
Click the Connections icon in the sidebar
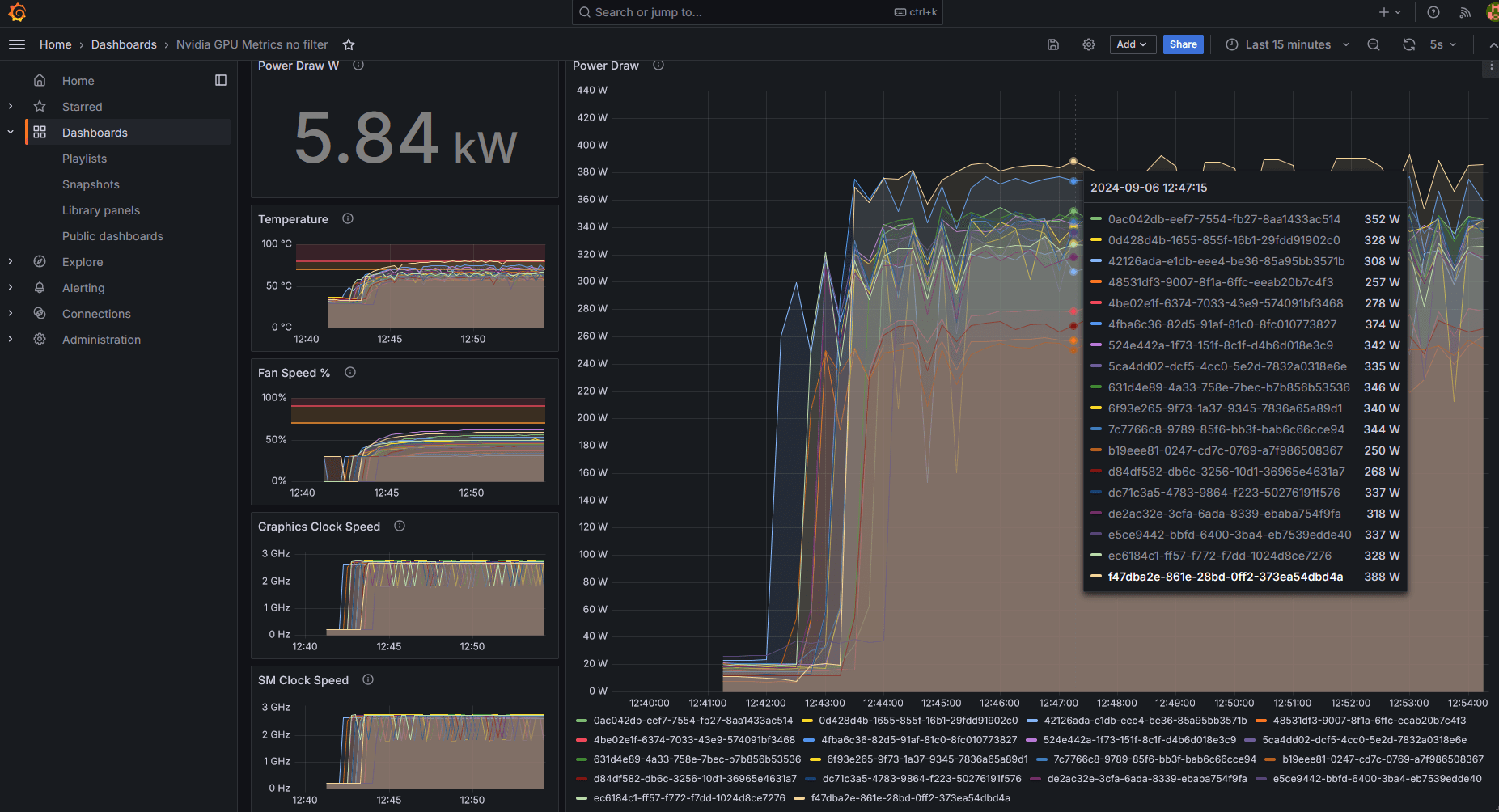pos(40,313)
